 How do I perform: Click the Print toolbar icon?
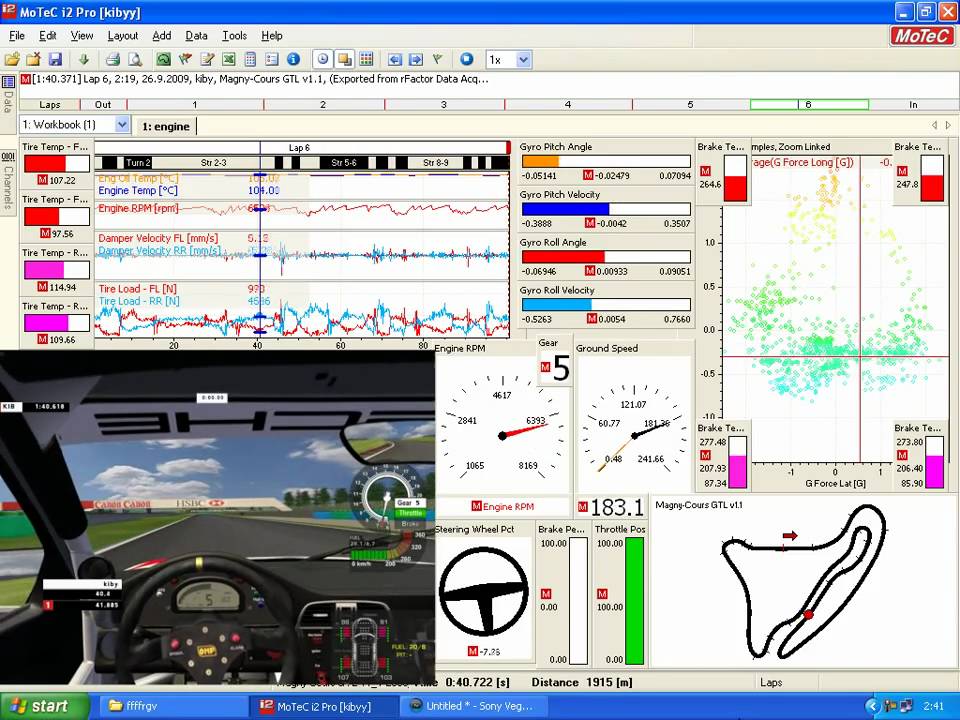click(113, 59)
